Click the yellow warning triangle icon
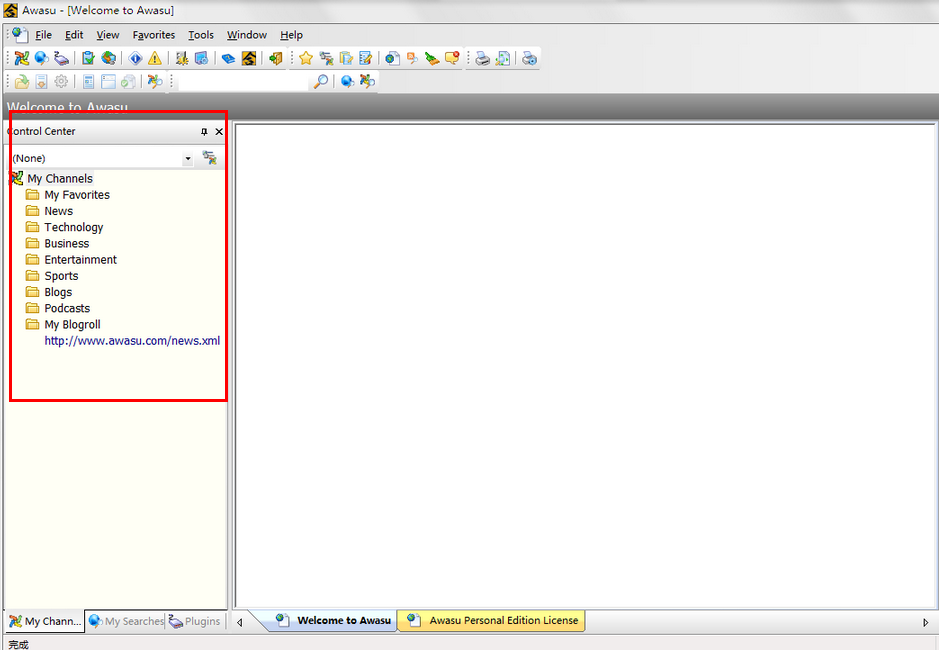This screenshot has height=650, width=939. (x=155, y=59)
